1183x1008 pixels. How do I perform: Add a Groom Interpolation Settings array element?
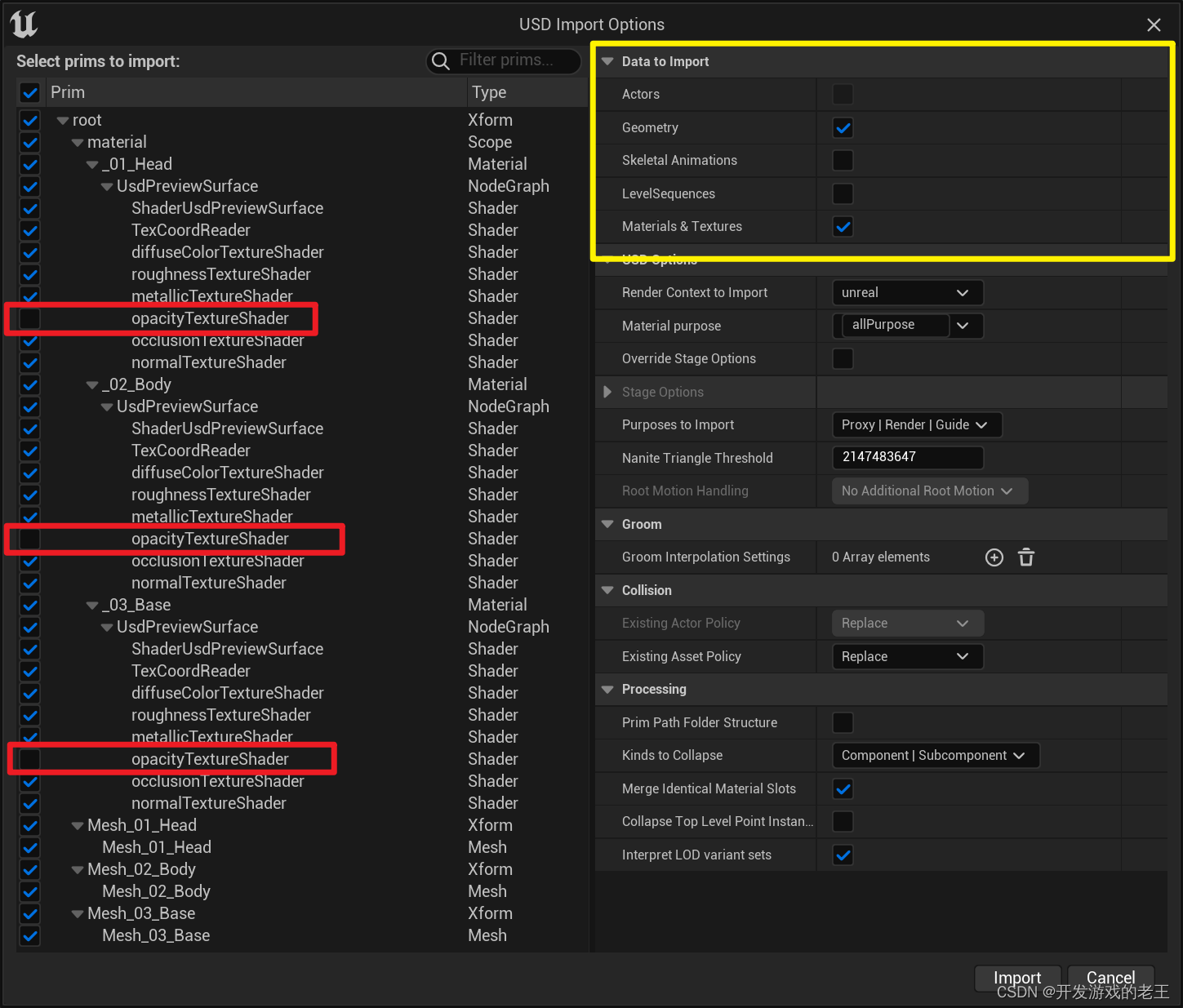[x=994, y=557]
